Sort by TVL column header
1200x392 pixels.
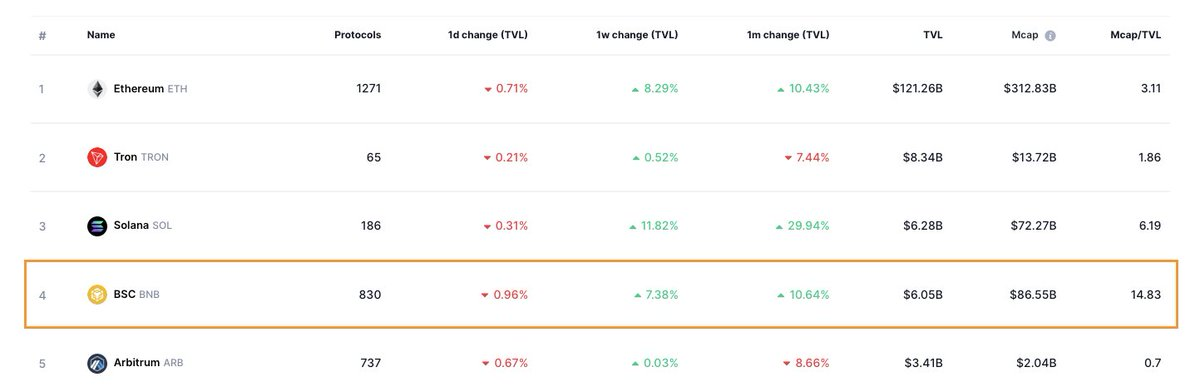coord(932,35)
